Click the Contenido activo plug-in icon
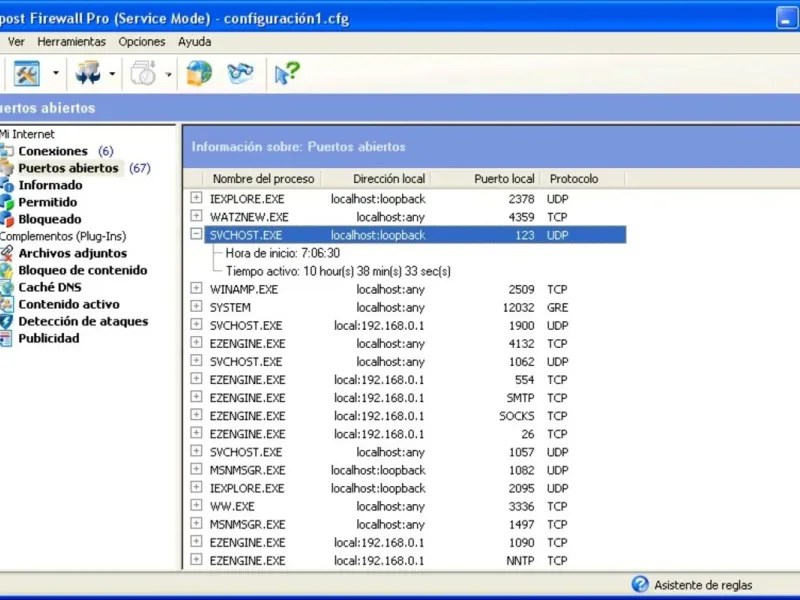The image size is (800, 600). point(7,304)
